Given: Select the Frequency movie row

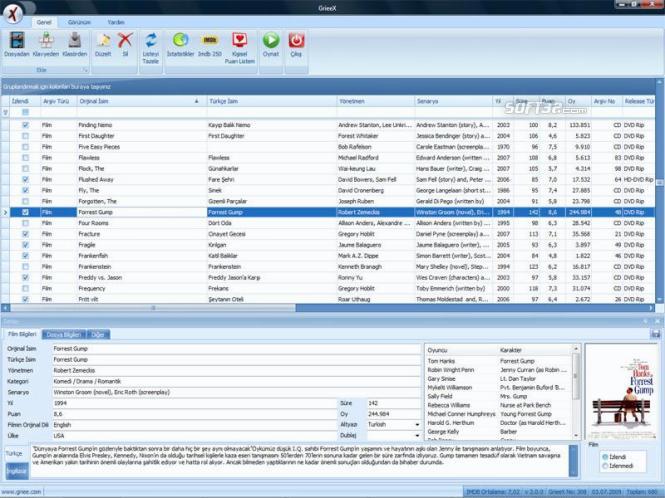Looking at the screenshot, I should click(x=329, y=288).
